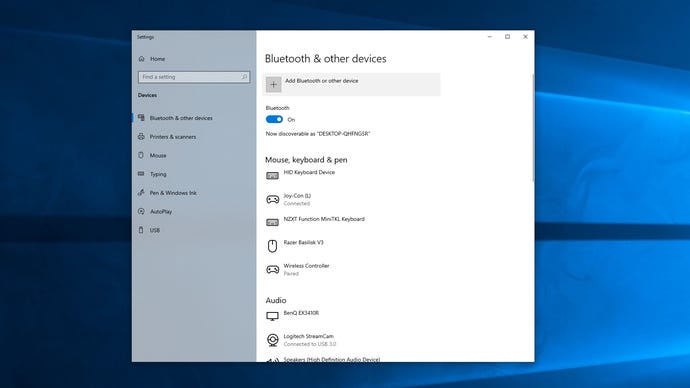
Task: Click the Wireless Controller gamepad icon
Action: (272, 269)
